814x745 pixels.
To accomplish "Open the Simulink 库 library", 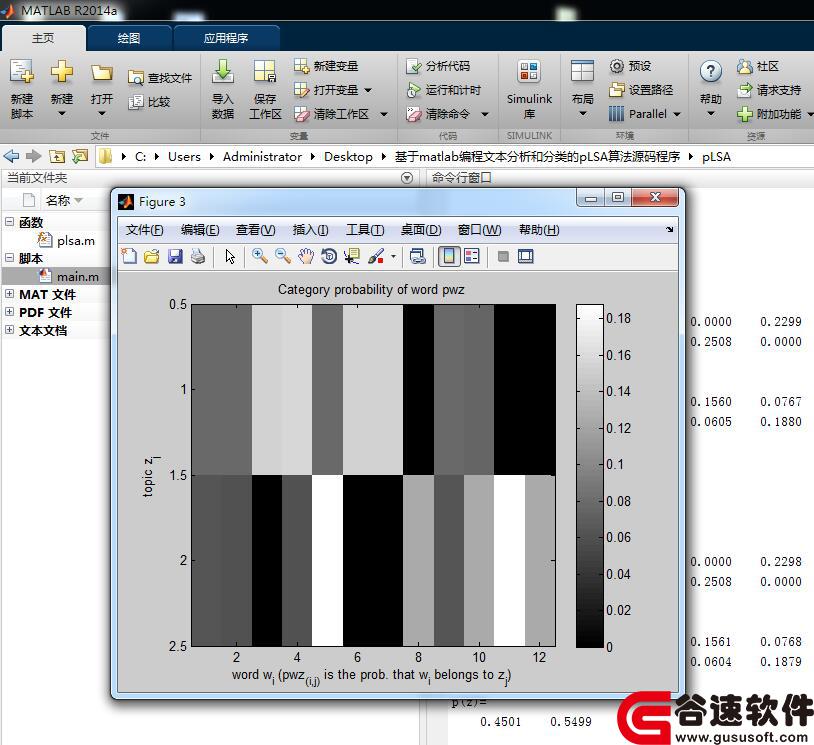I will pos(529,89).
